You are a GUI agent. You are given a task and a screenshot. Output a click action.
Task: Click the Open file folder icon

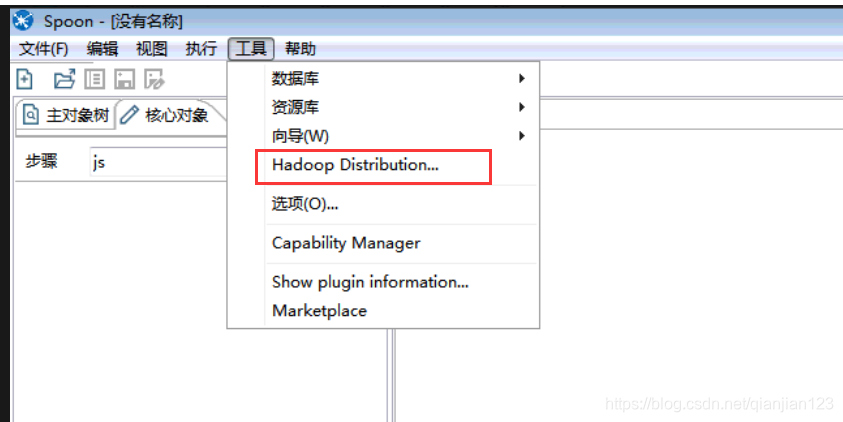(65, 80)
